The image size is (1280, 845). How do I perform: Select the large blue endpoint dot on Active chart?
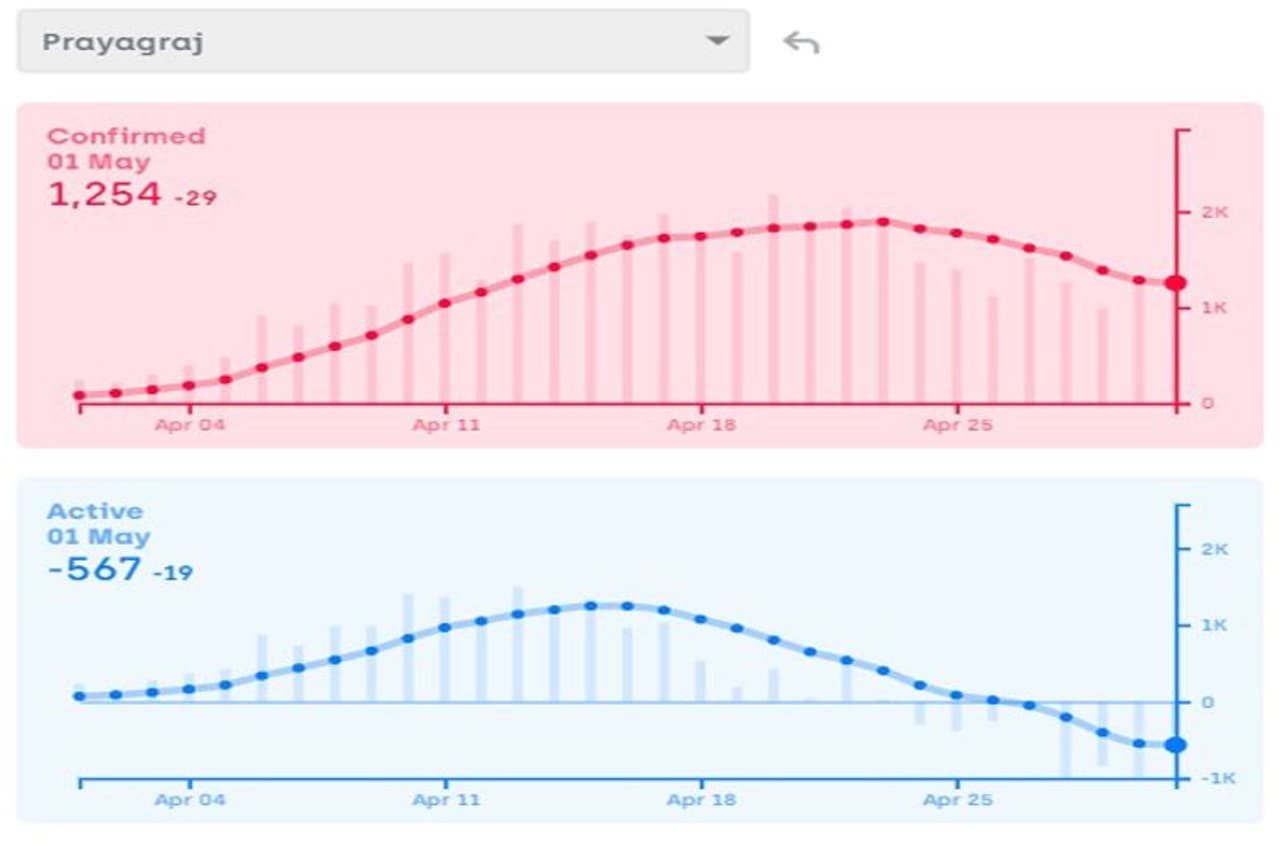pos(1176,744)
